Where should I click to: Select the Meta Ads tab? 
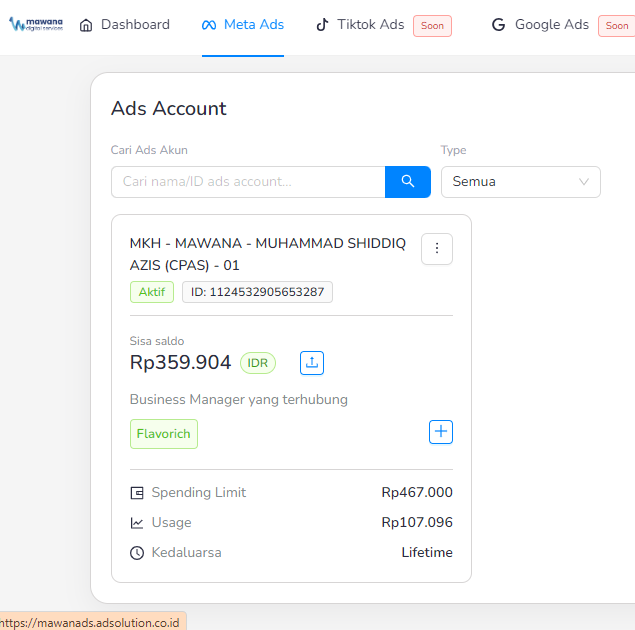pyautogui.click(x=243, y=25)
